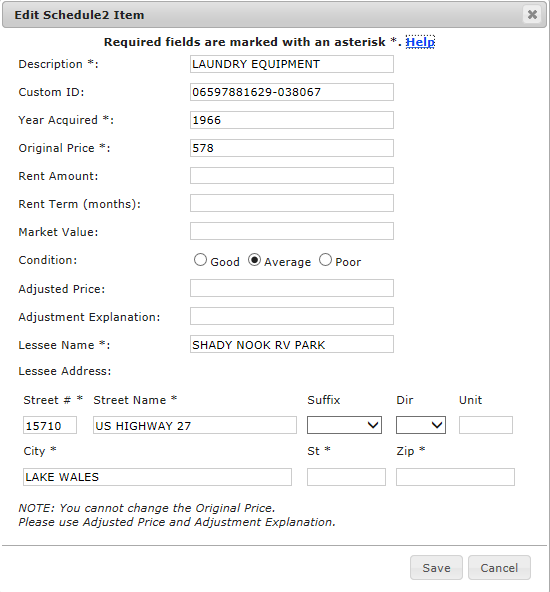
Task: Focus the Adjustment Explanation box
Action: click(x=292, y=316)
